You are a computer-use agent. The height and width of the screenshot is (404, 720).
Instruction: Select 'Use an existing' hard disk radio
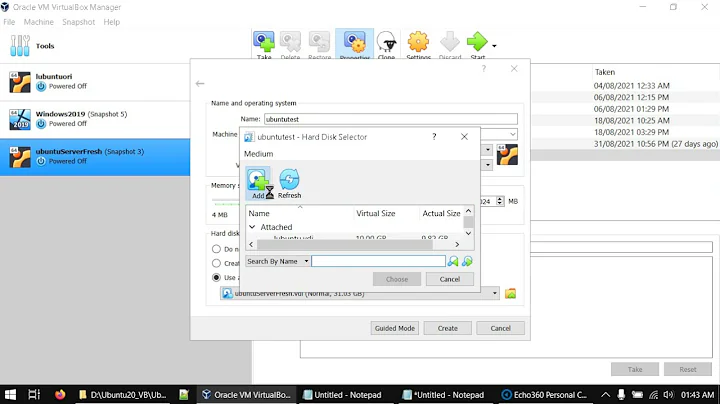(x=216, y=277)
